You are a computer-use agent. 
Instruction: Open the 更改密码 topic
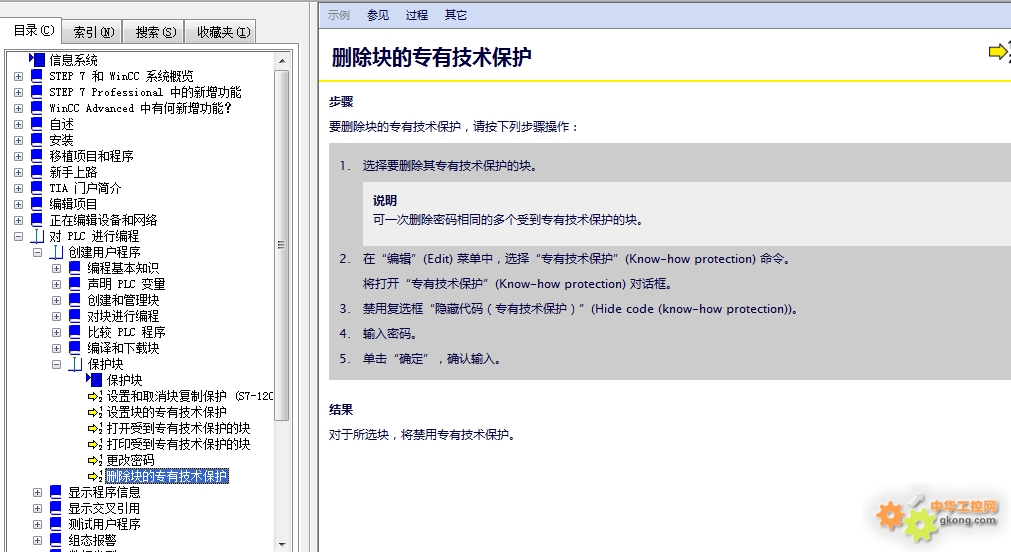coord(130,460)
